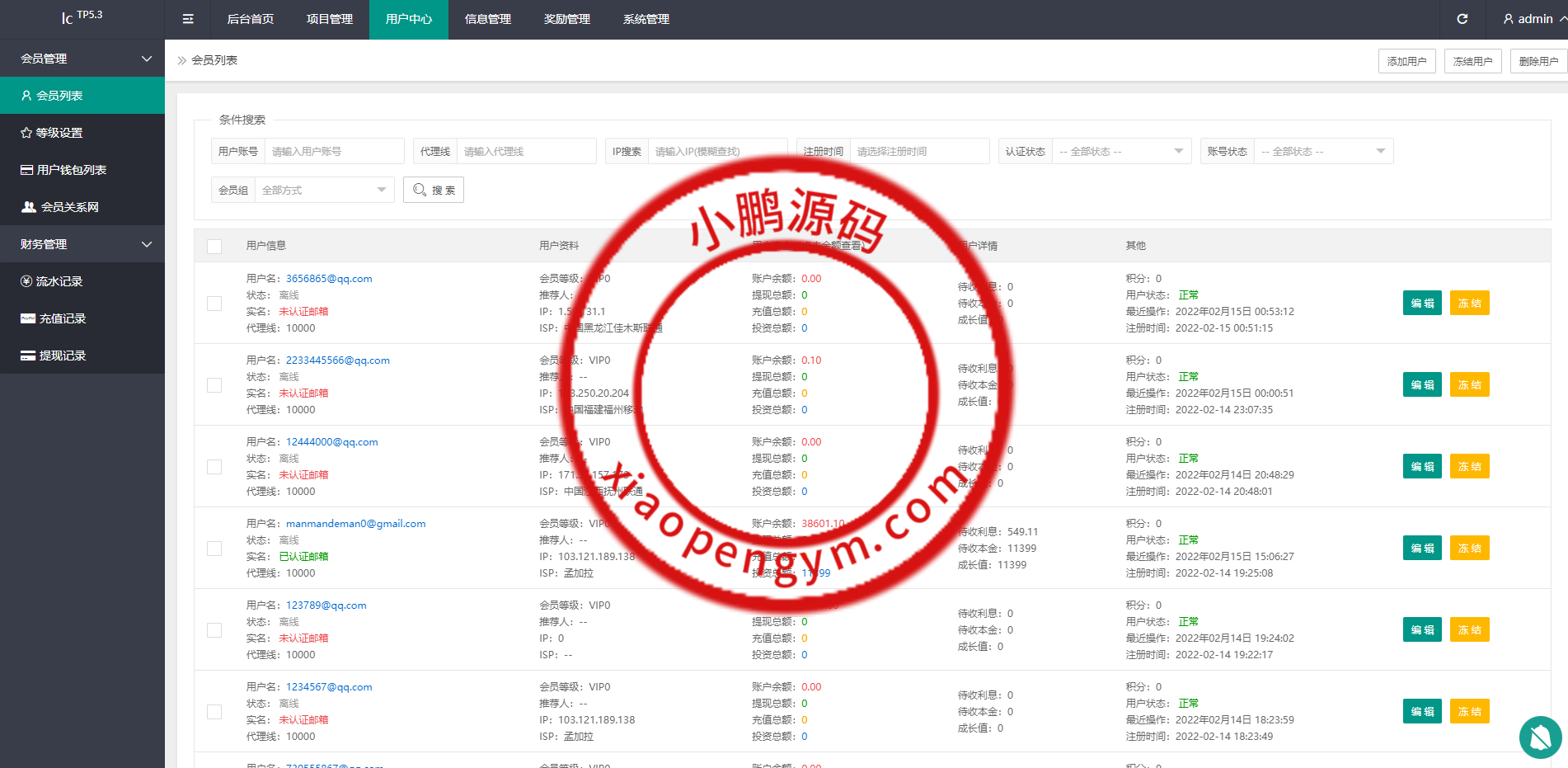Click the refresh icon in top bar

(x=1462, y=19)
